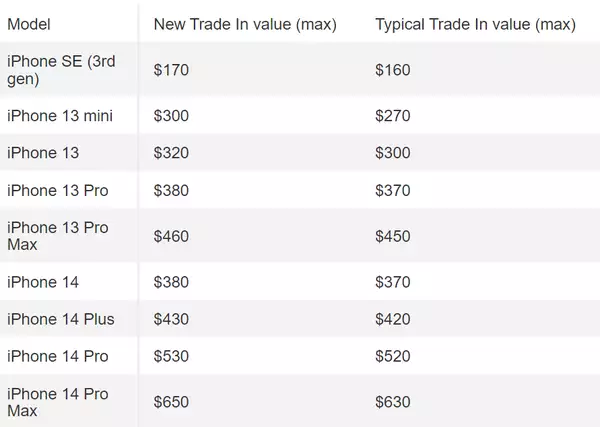This screenshot has height=427, width=600.
Task: Select the $630 typical trade-in value
Action: (x=392, y=402)
